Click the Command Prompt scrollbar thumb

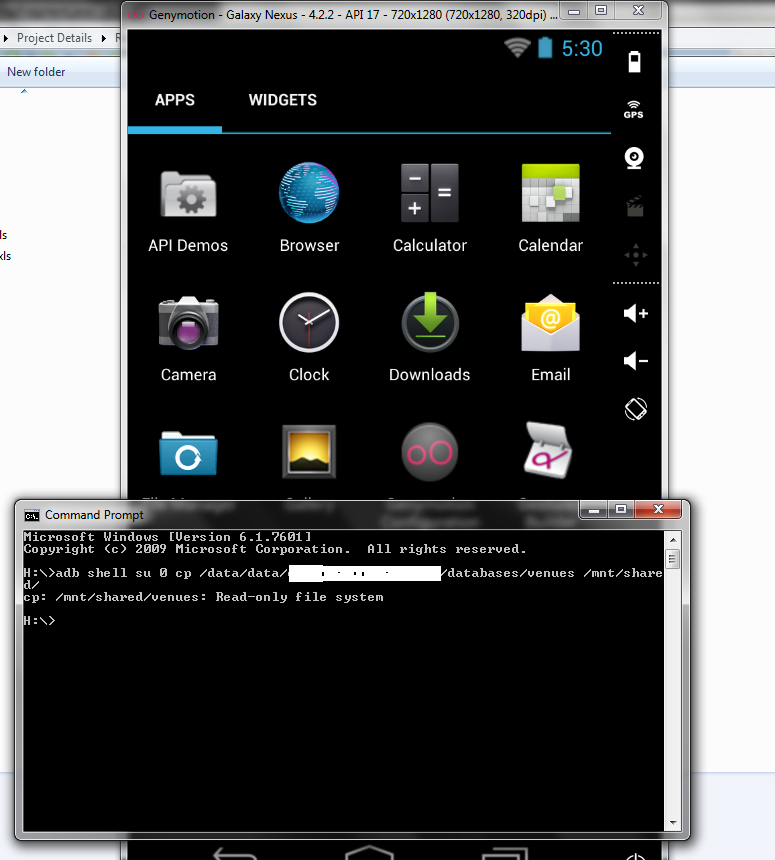(673, 559)
